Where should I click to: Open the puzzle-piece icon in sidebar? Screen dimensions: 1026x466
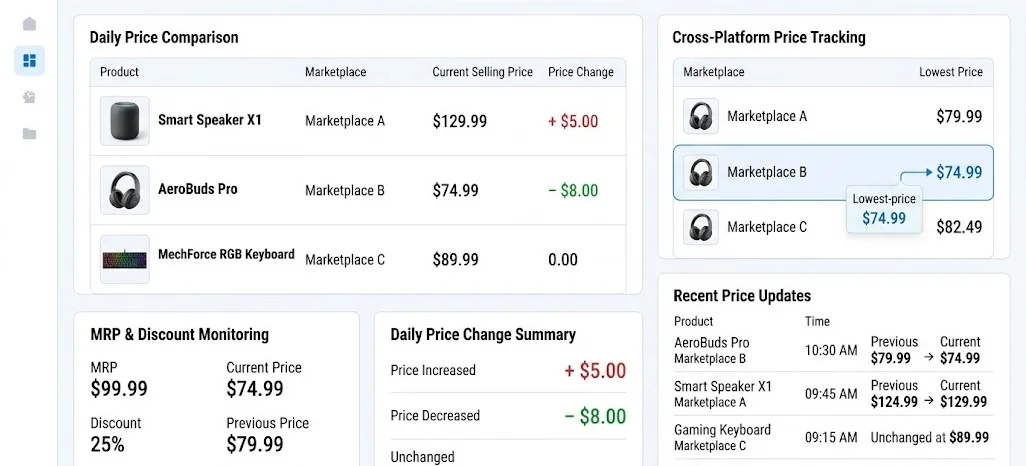(x=29, y=98)
